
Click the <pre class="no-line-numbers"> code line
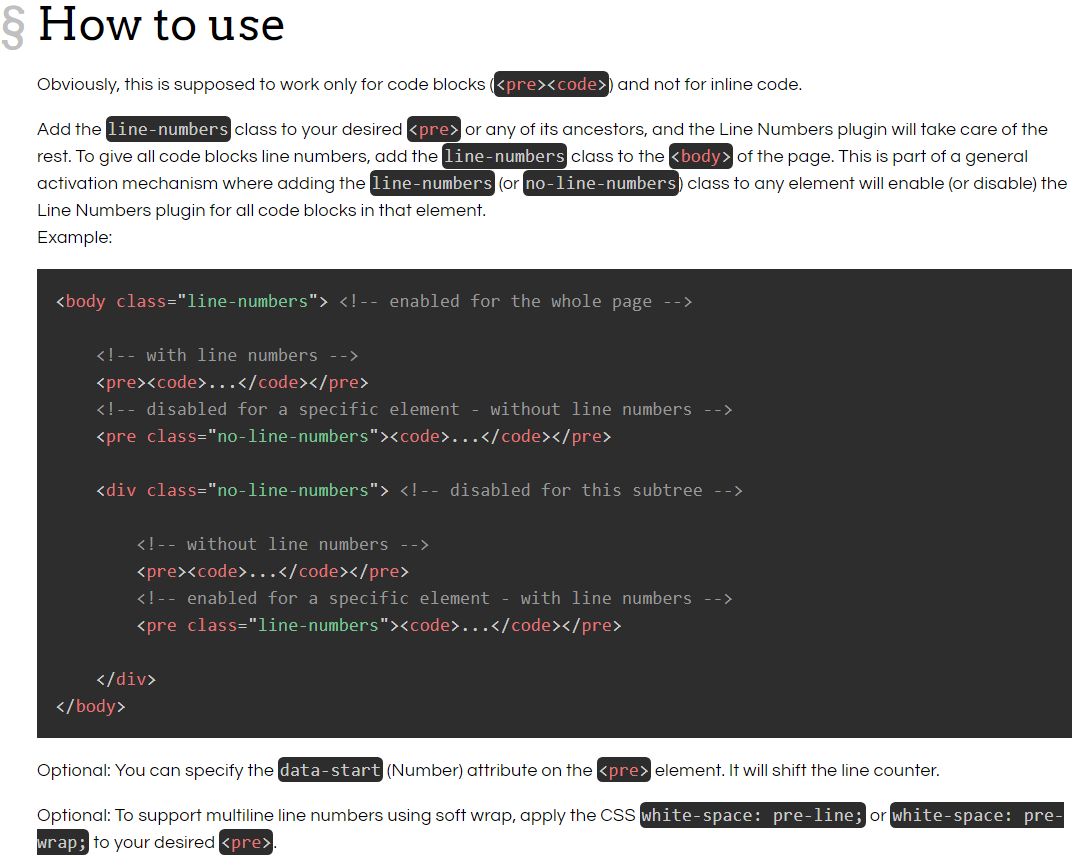point(353,437)
